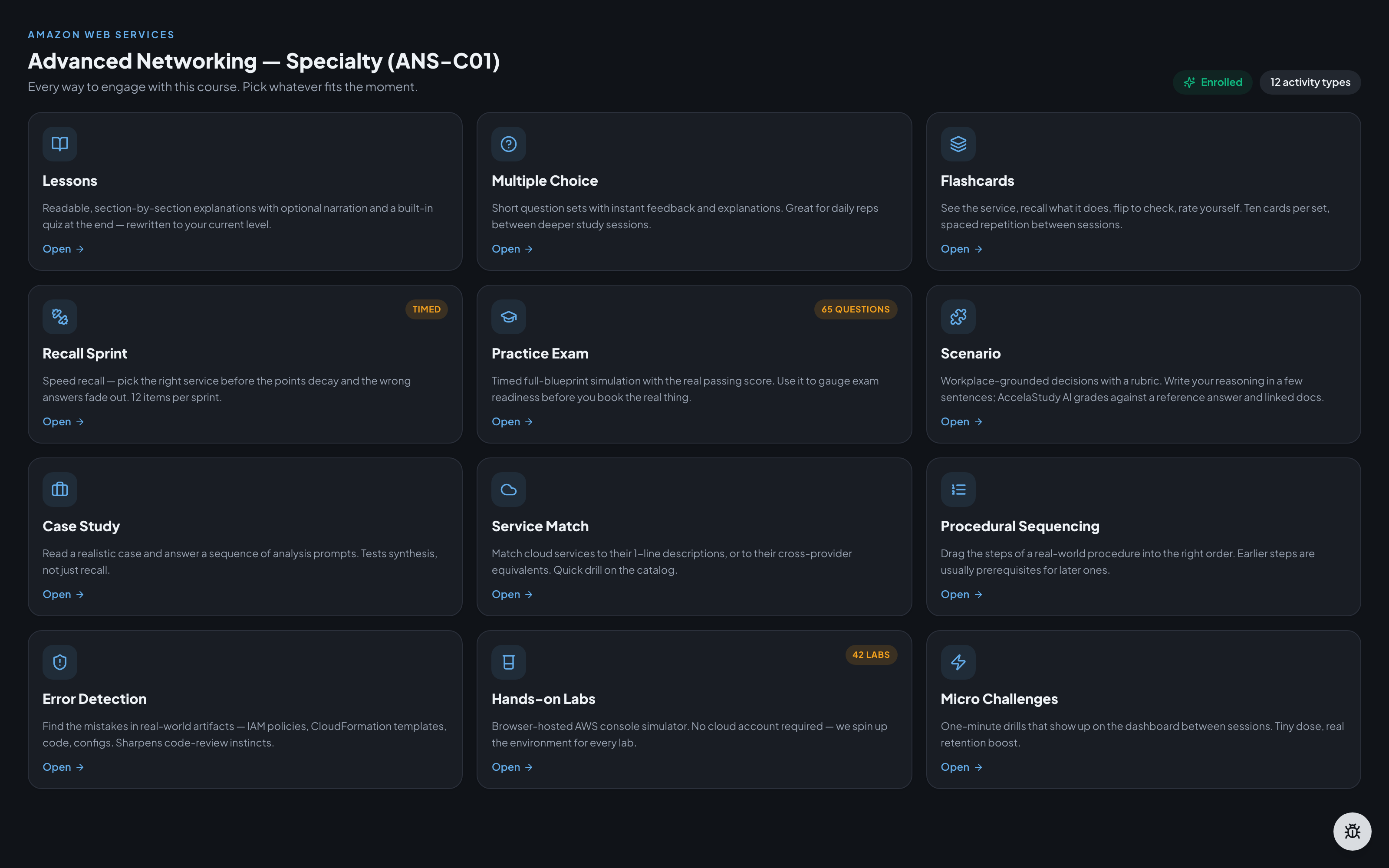Screen dimensions: 1389x868
Task: Click the puzzle-piece icon on Scenario
Action: click(958, 316)
